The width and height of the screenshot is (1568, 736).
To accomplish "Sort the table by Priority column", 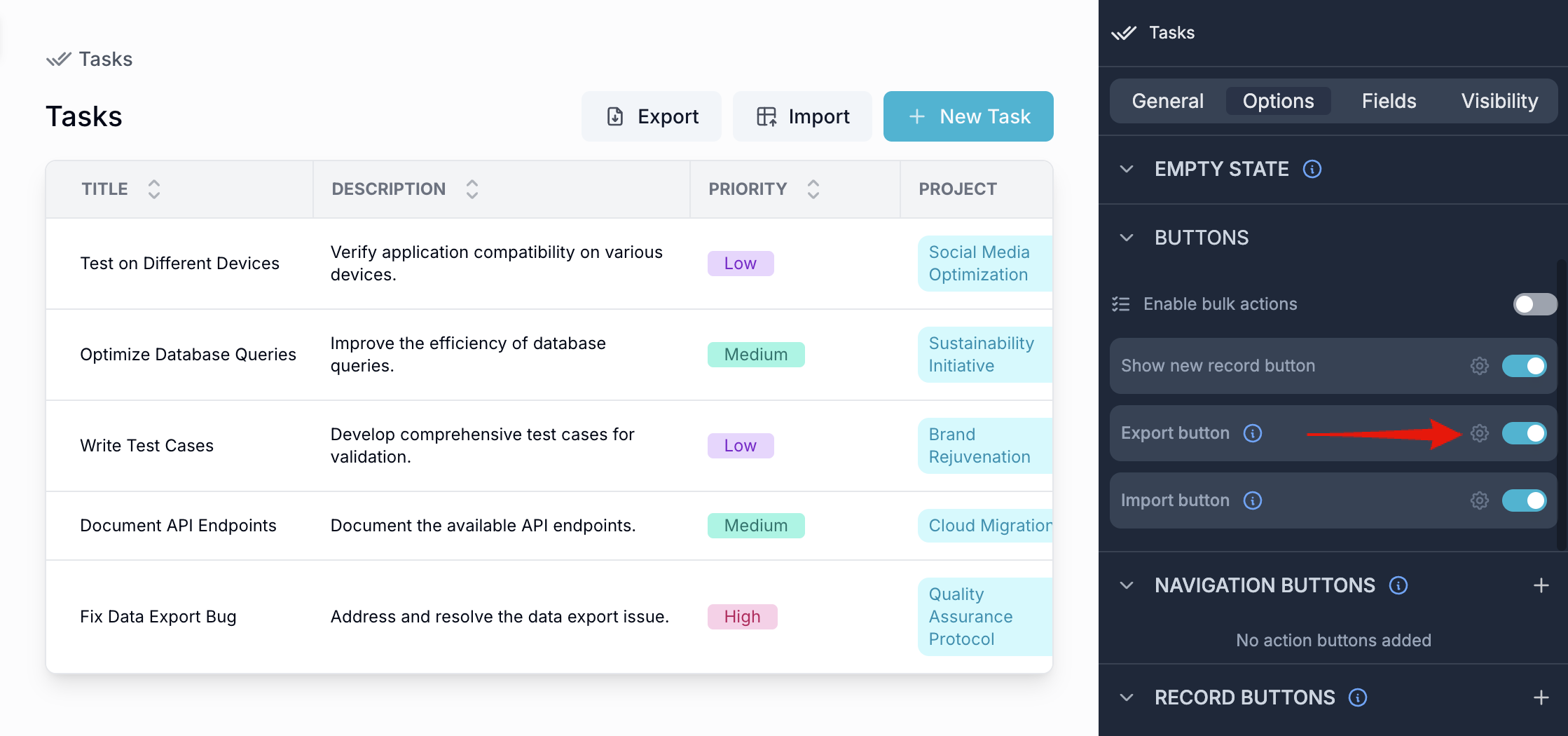I will pos(813,189).
